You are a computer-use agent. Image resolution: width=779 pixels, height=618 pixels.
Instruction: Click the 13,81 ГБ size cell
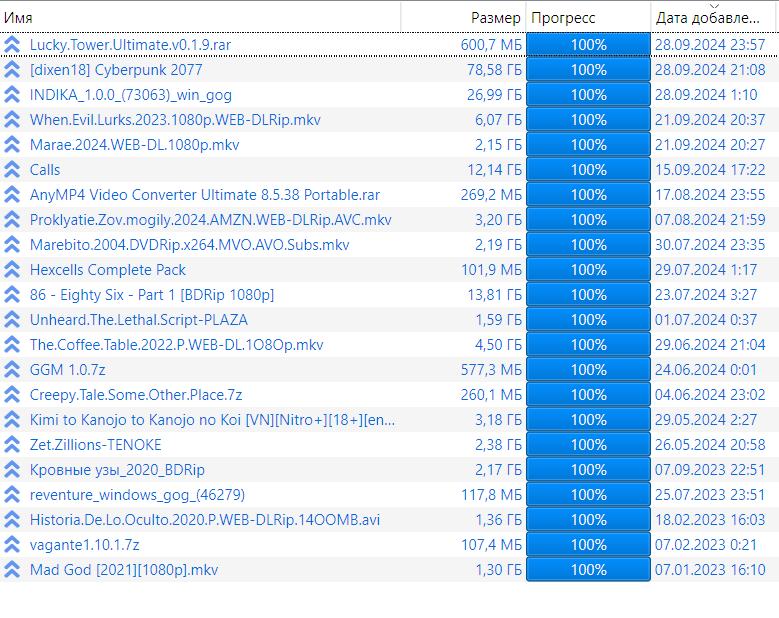click(x=494, y=295)
